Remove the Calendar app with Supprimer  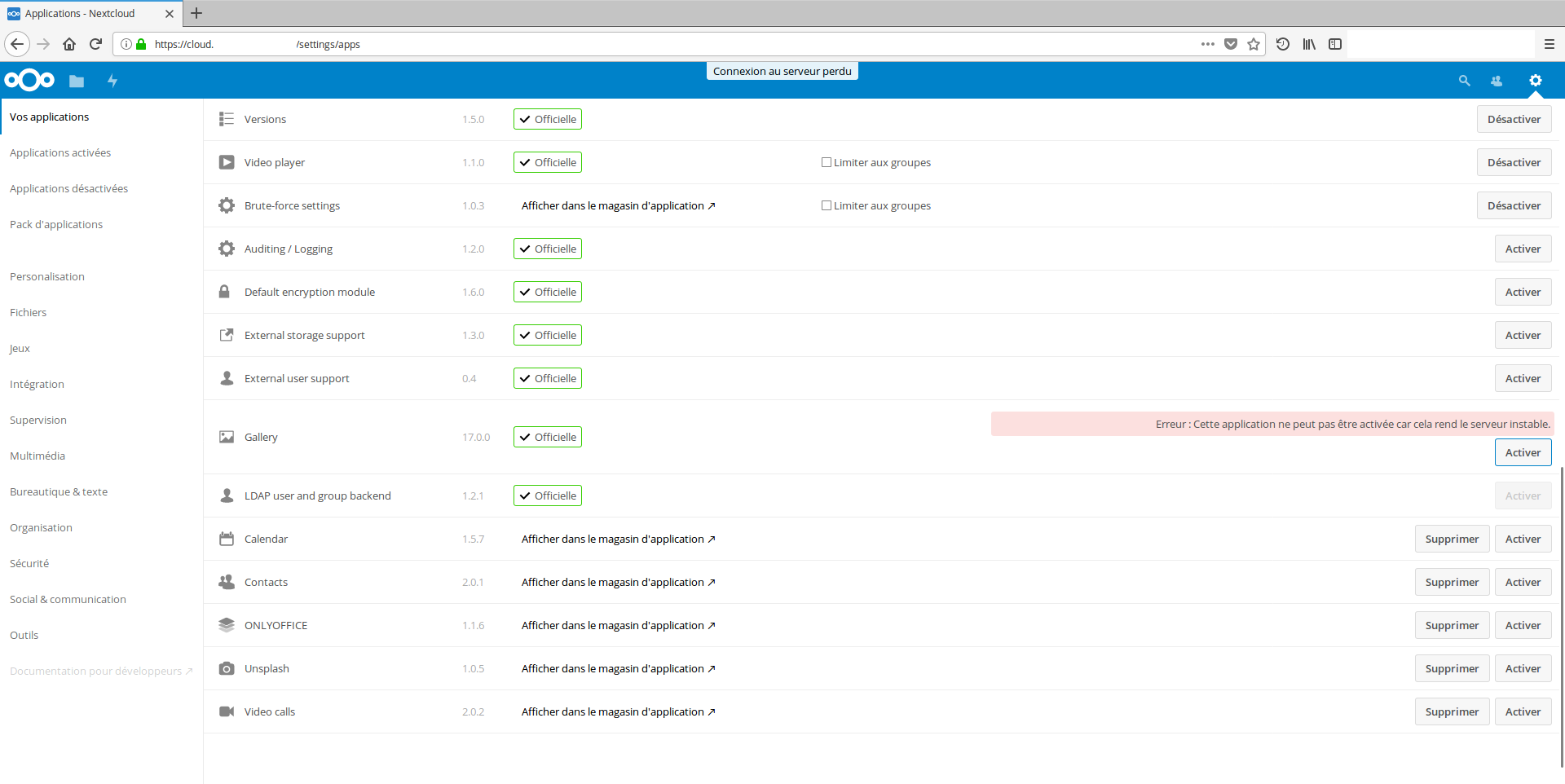(x=1451, y=539)
